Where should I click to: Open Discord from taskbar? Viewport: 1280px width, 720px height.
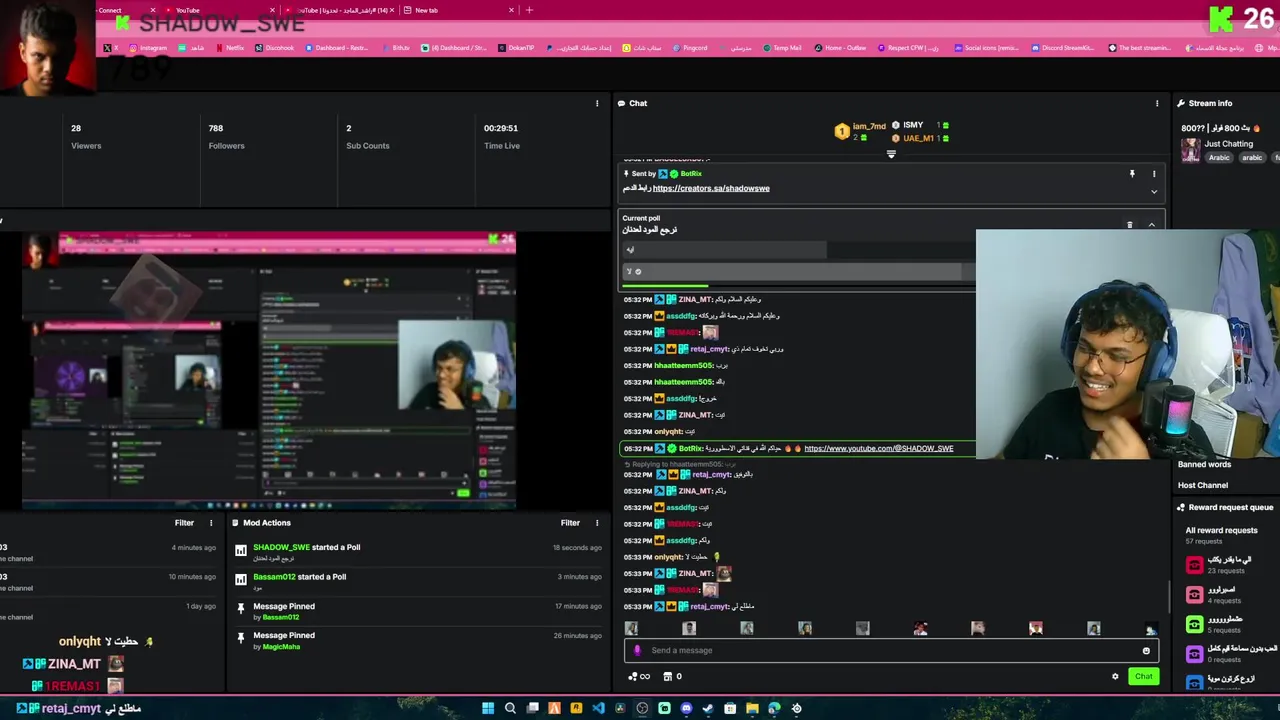686,708
